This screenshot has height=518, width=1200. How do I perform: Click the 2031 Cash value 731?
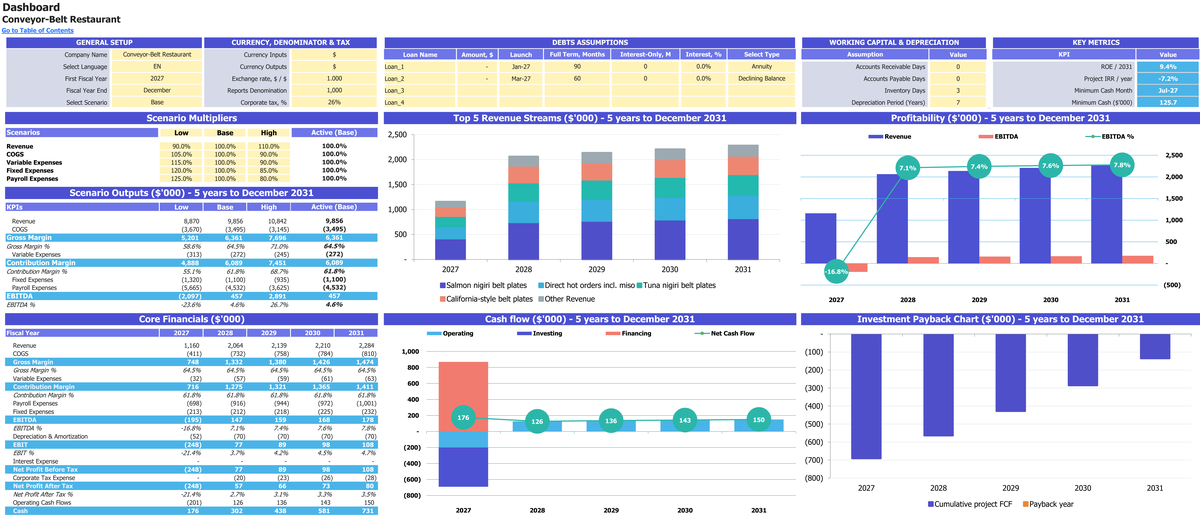pos(364,511)
